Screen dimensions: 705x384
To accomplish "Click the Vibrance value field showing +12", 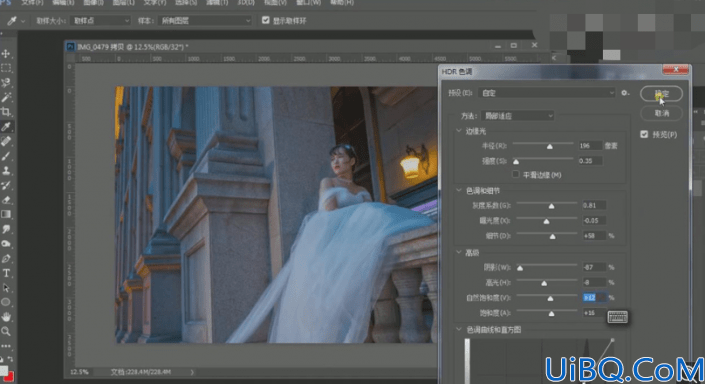I will [x=594, y=297].
